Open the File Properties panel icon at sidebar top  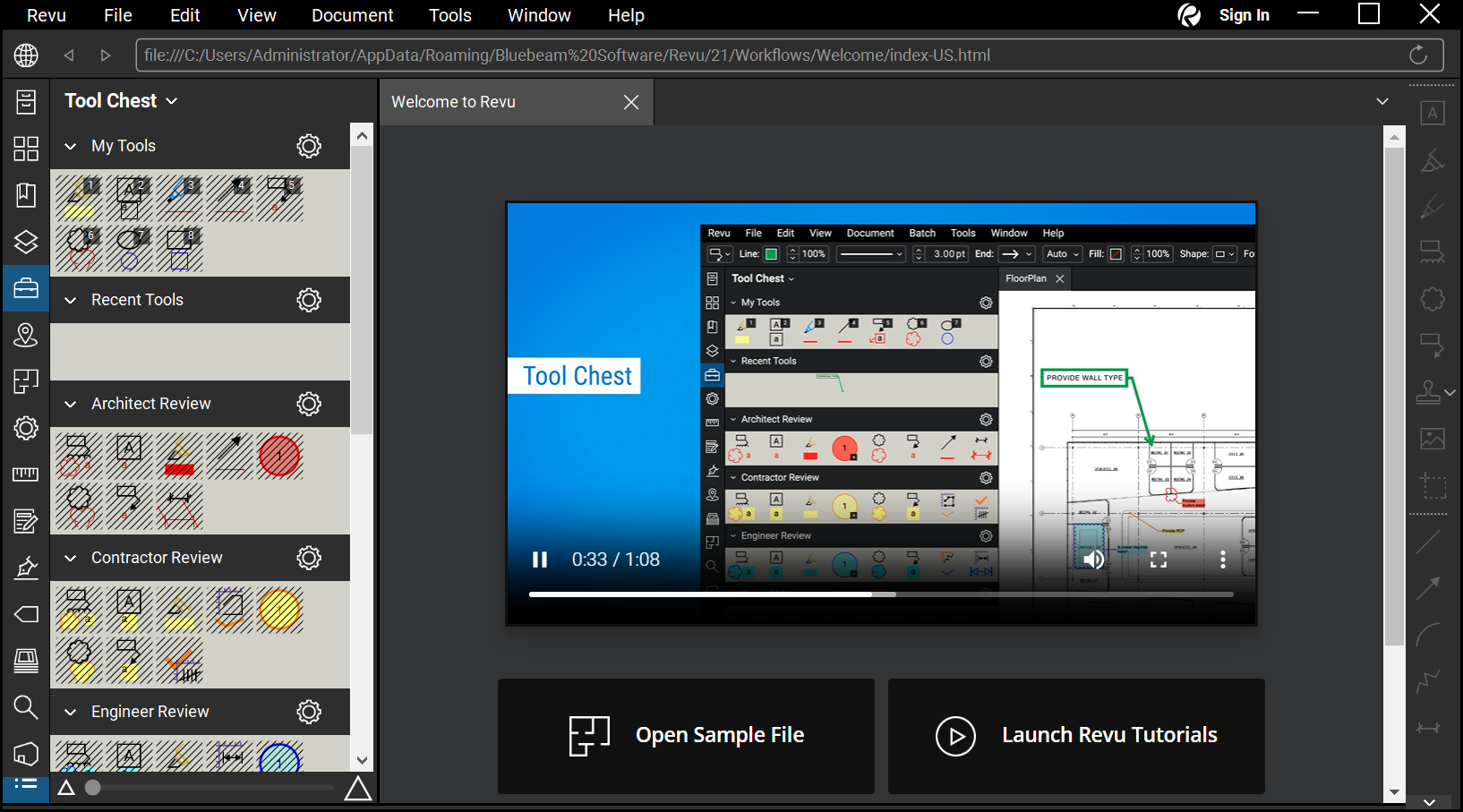(x=26, y=102)
